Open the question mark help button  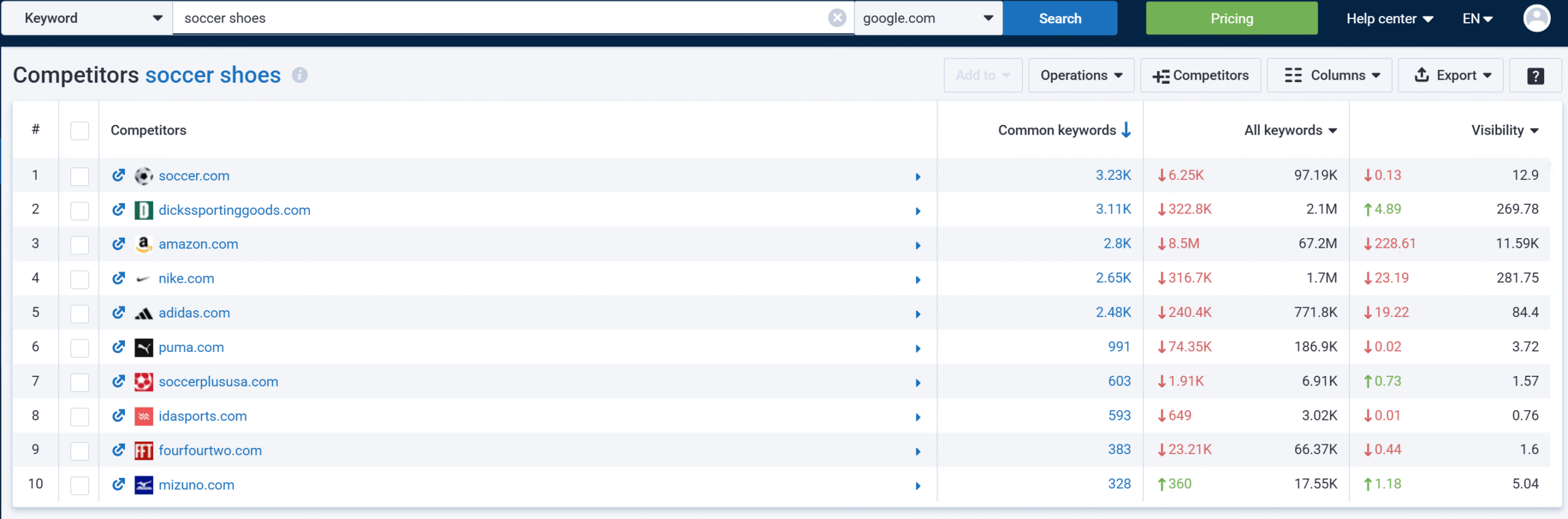tap(1535, 76)
